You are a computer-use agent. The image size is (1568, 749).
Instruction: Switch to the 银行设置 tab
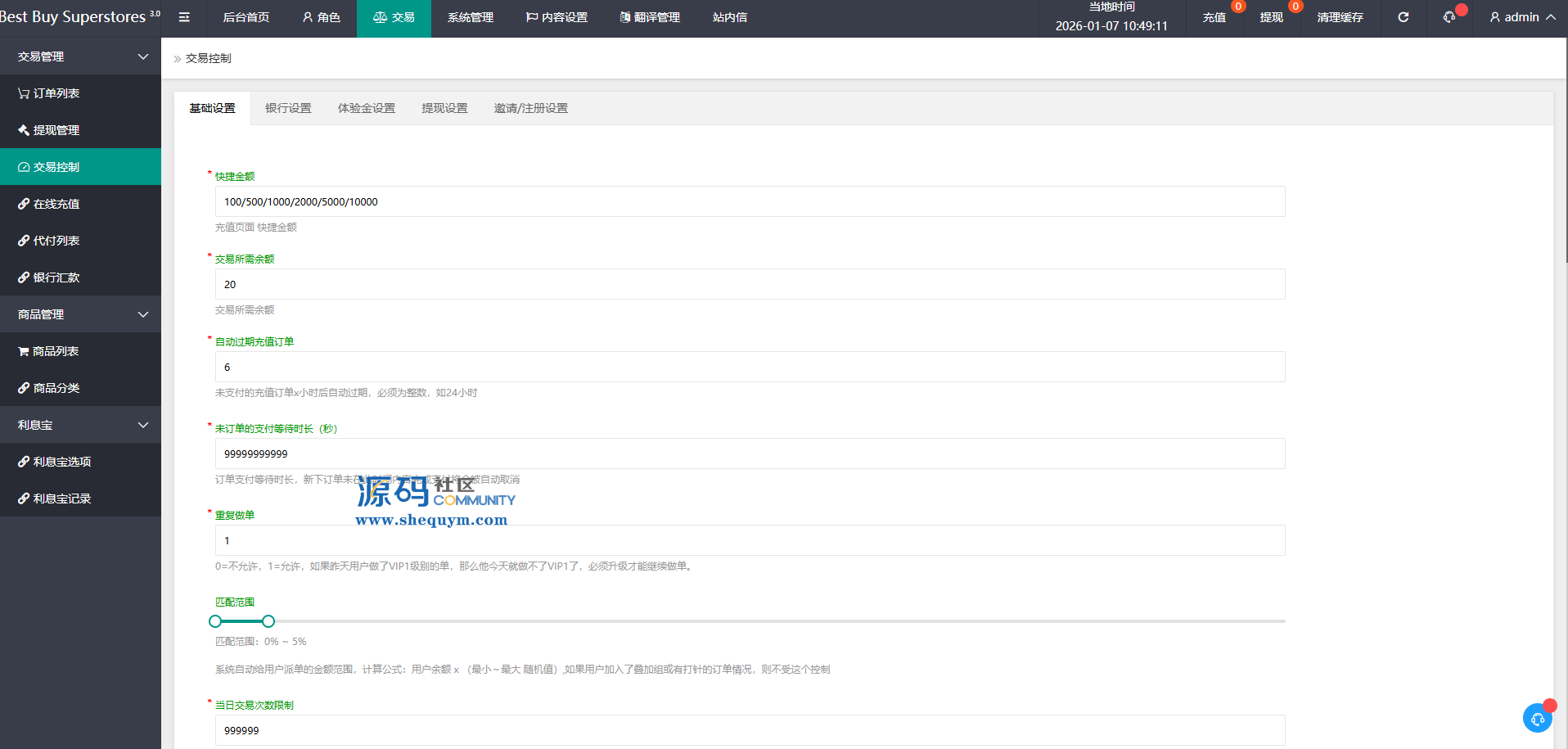click(x=288, y=108)
